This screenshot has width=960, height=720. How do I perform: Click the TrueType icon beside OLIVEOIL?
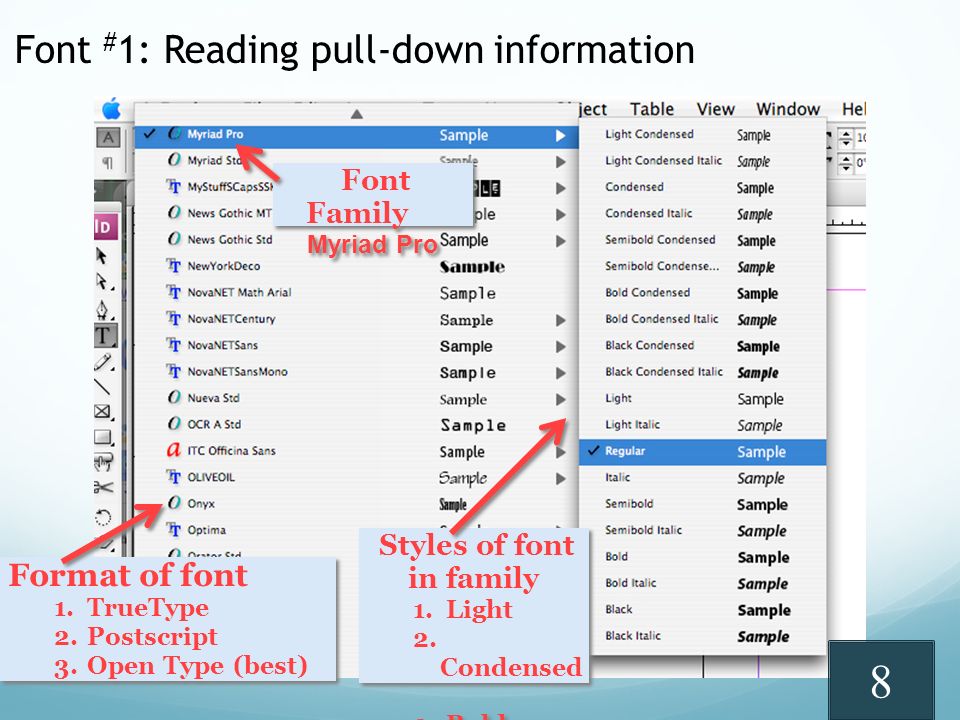[174, 476]
